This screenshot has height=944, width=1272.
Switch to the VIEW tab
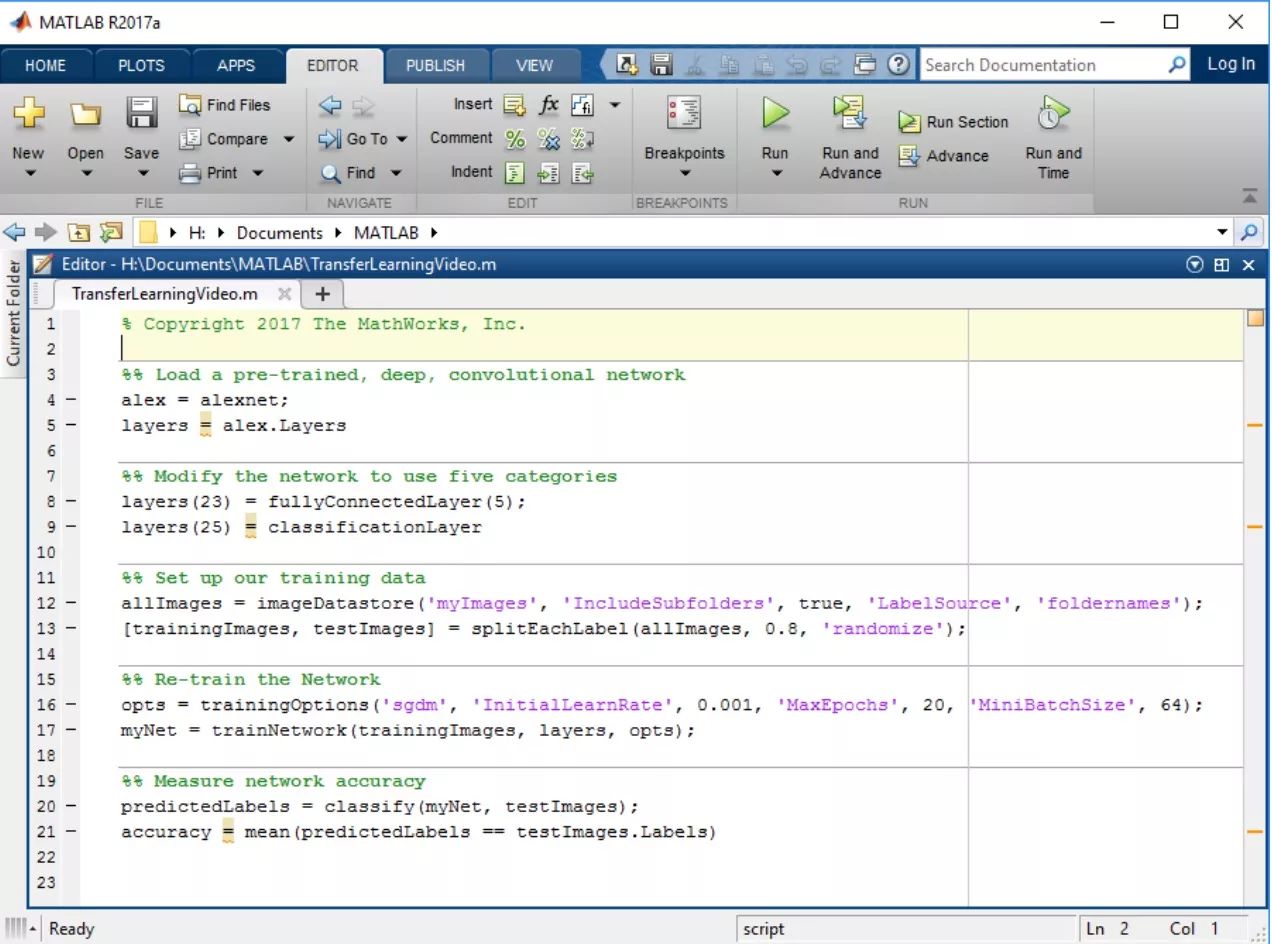click(534, 65)
